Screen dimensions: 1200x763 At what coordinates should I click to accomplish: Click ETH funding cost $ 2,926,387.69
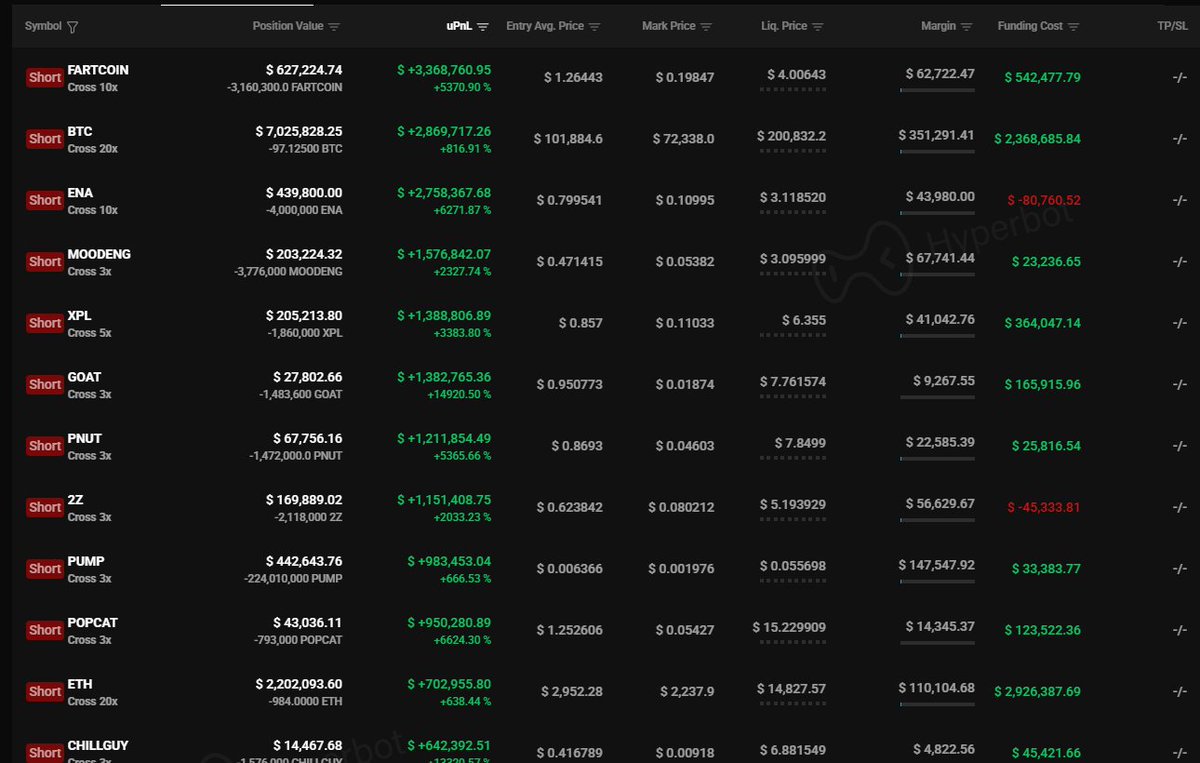pos(1037,691)
